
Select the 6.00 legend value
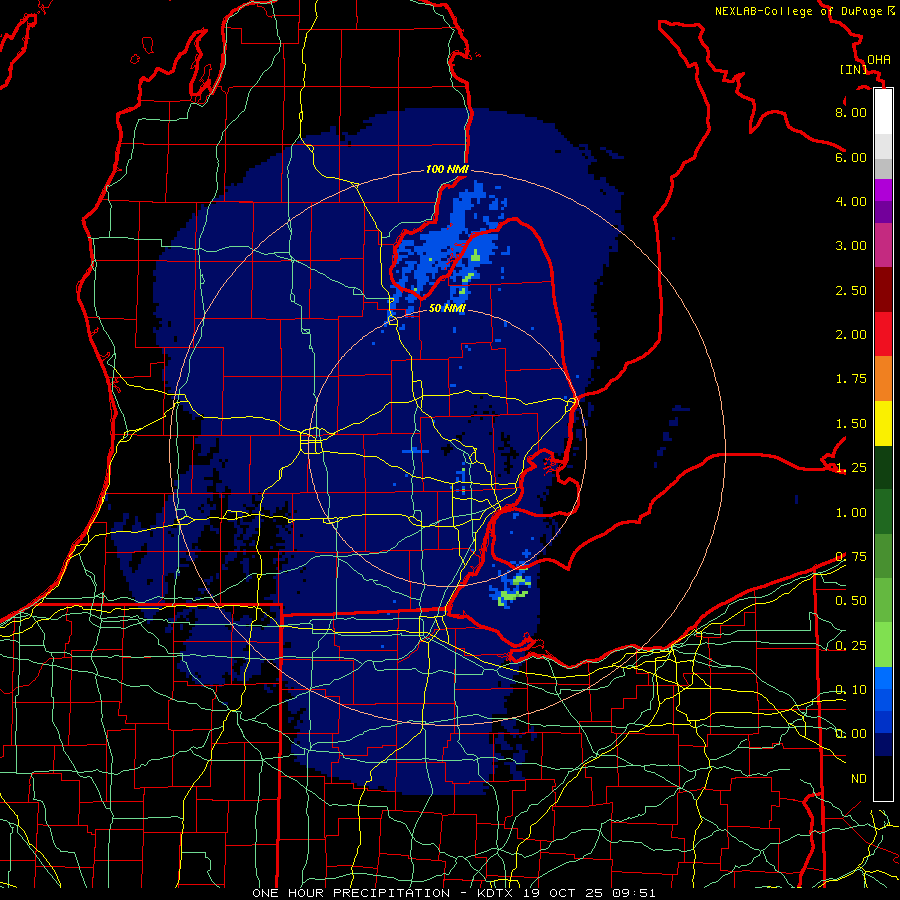click(851, 157)
